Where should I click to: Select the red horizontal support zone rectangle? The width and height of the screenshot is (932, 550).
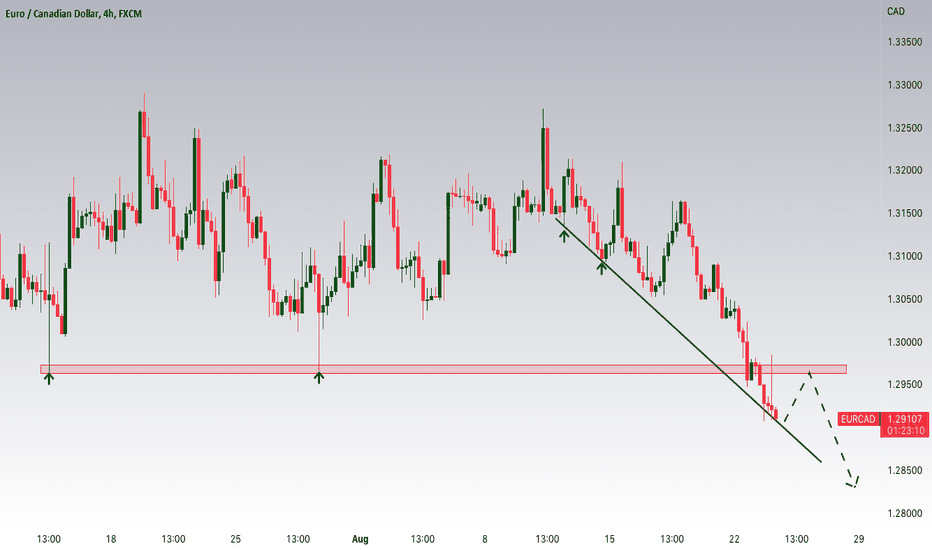443,369
